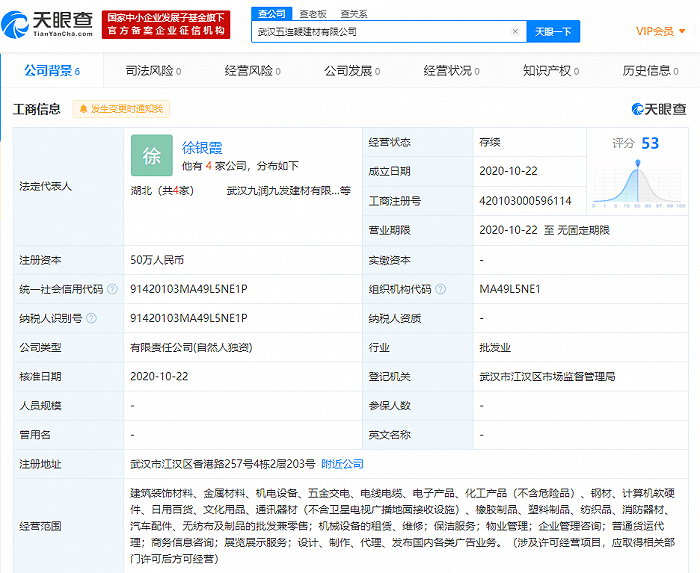
Task: Click the 武汉九润九发建材有限 company link
Action: pyautogui.click(x=288, y=191)
